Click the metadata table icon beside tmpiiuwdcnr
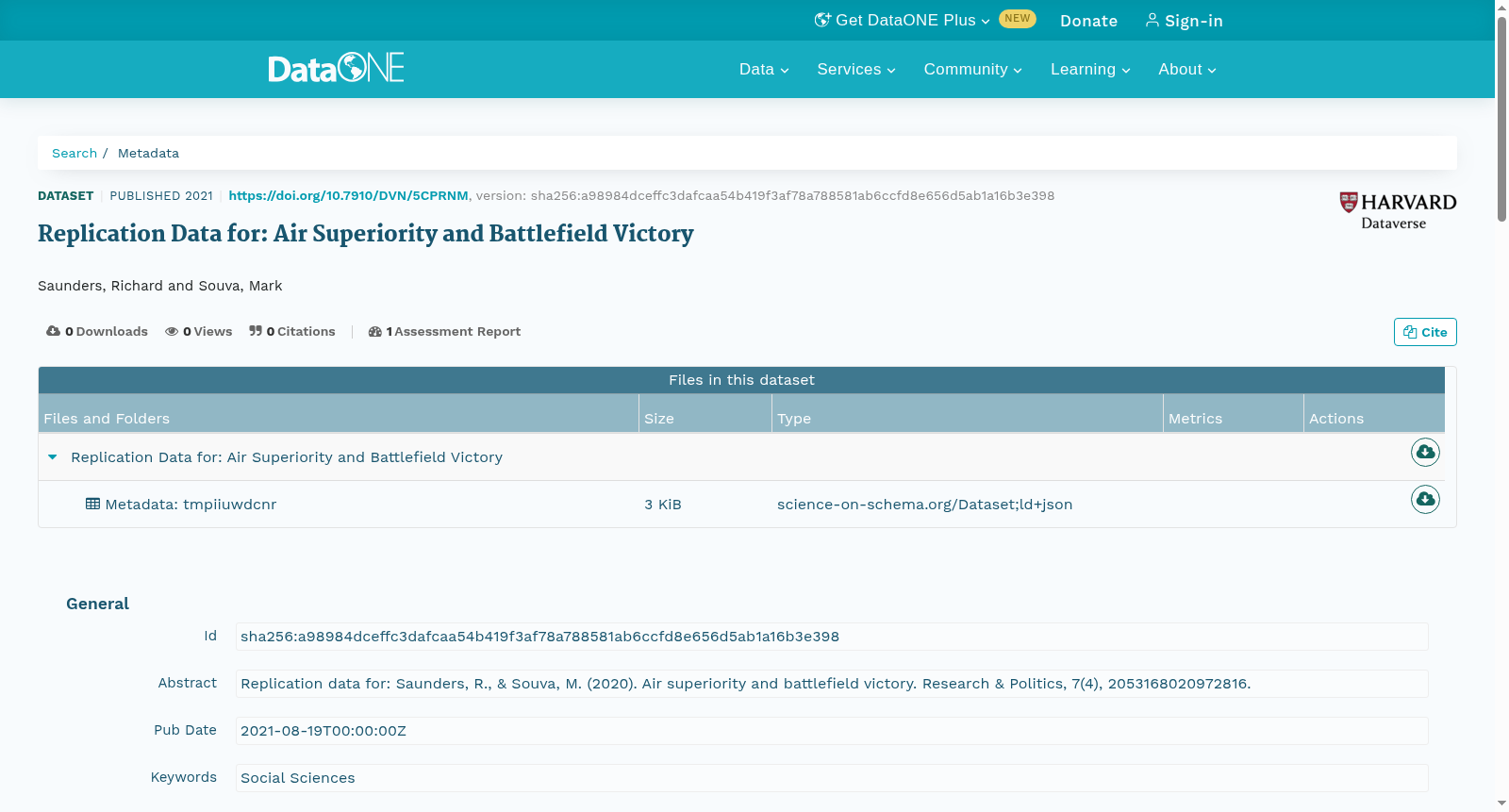1509x812 pixels. (x=92, y=504)
